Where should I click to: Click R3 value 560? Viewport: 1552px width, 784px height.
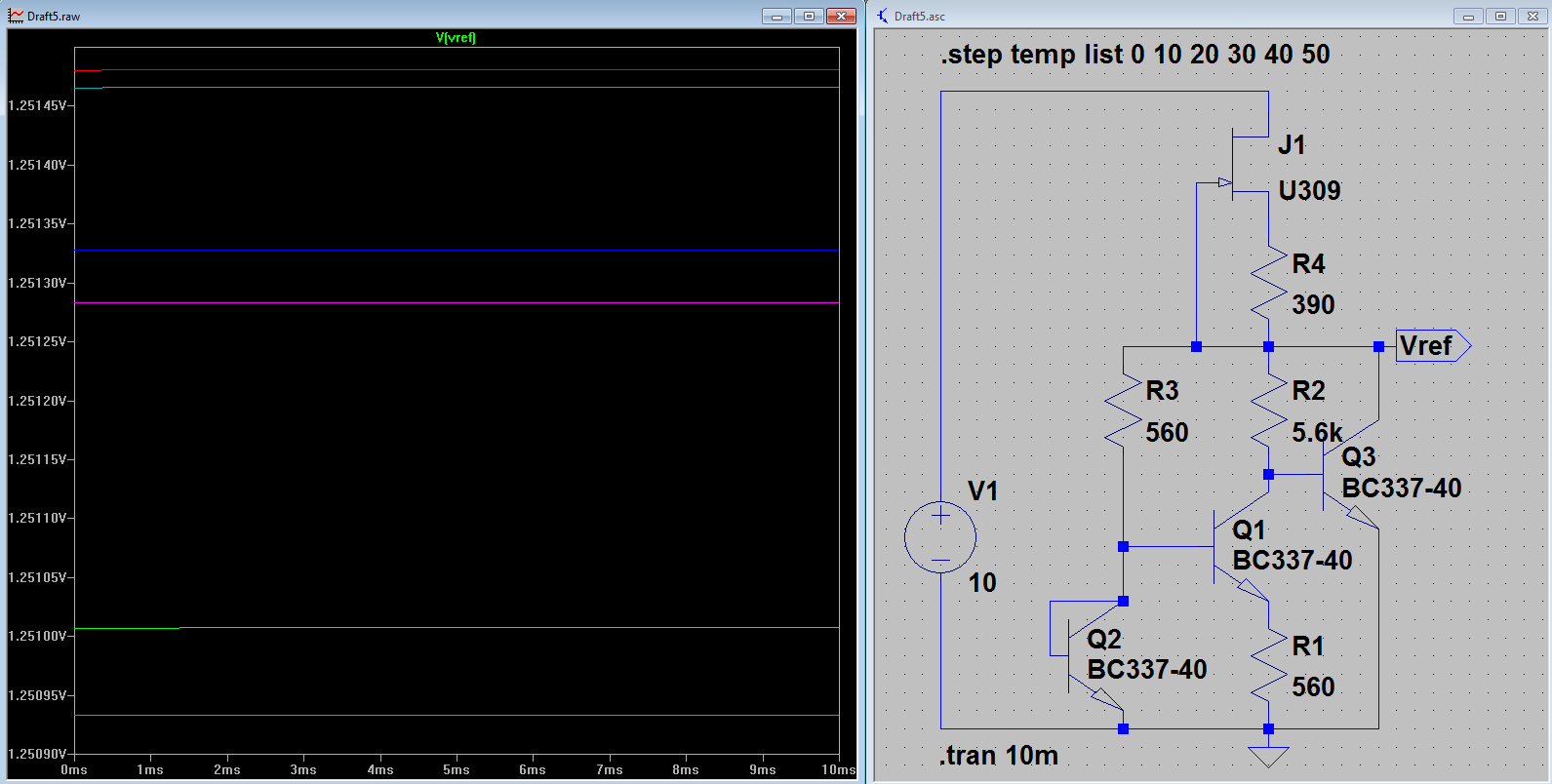pos(1167,433)
